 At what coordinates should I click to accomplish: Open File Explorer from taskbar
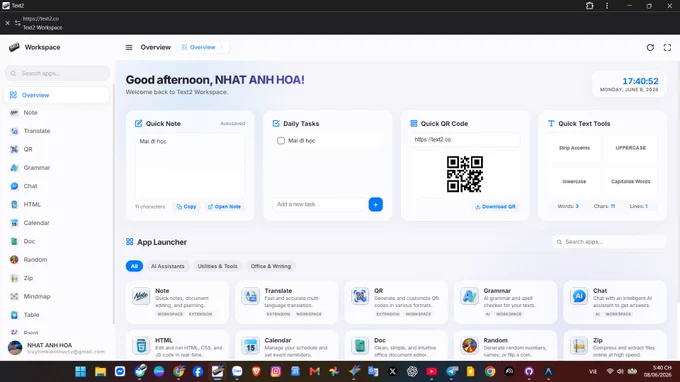coord(100,372)
